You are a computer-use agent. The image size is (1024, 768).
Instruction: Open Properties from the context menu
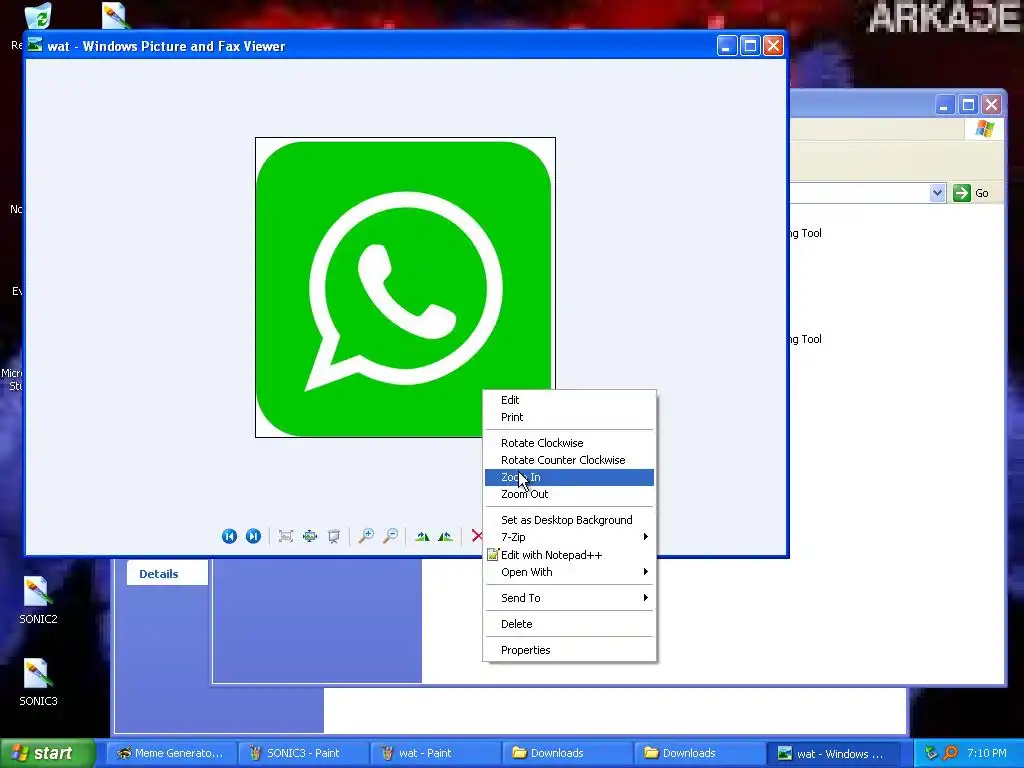569,650
